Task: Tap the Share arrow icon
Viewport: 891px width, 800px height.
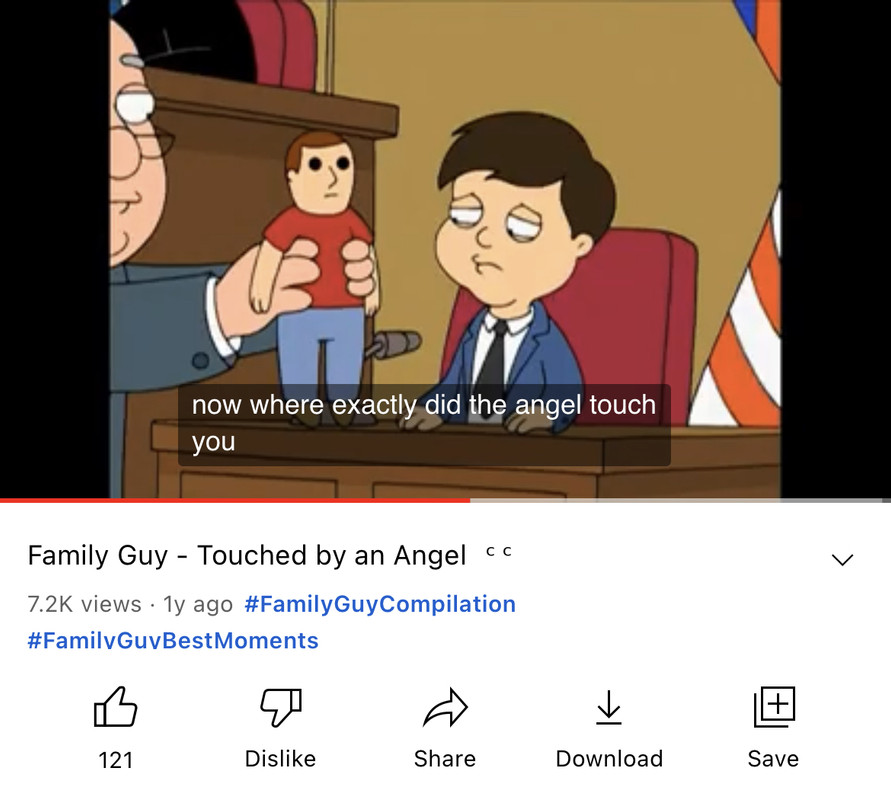Action: (445, 707)
